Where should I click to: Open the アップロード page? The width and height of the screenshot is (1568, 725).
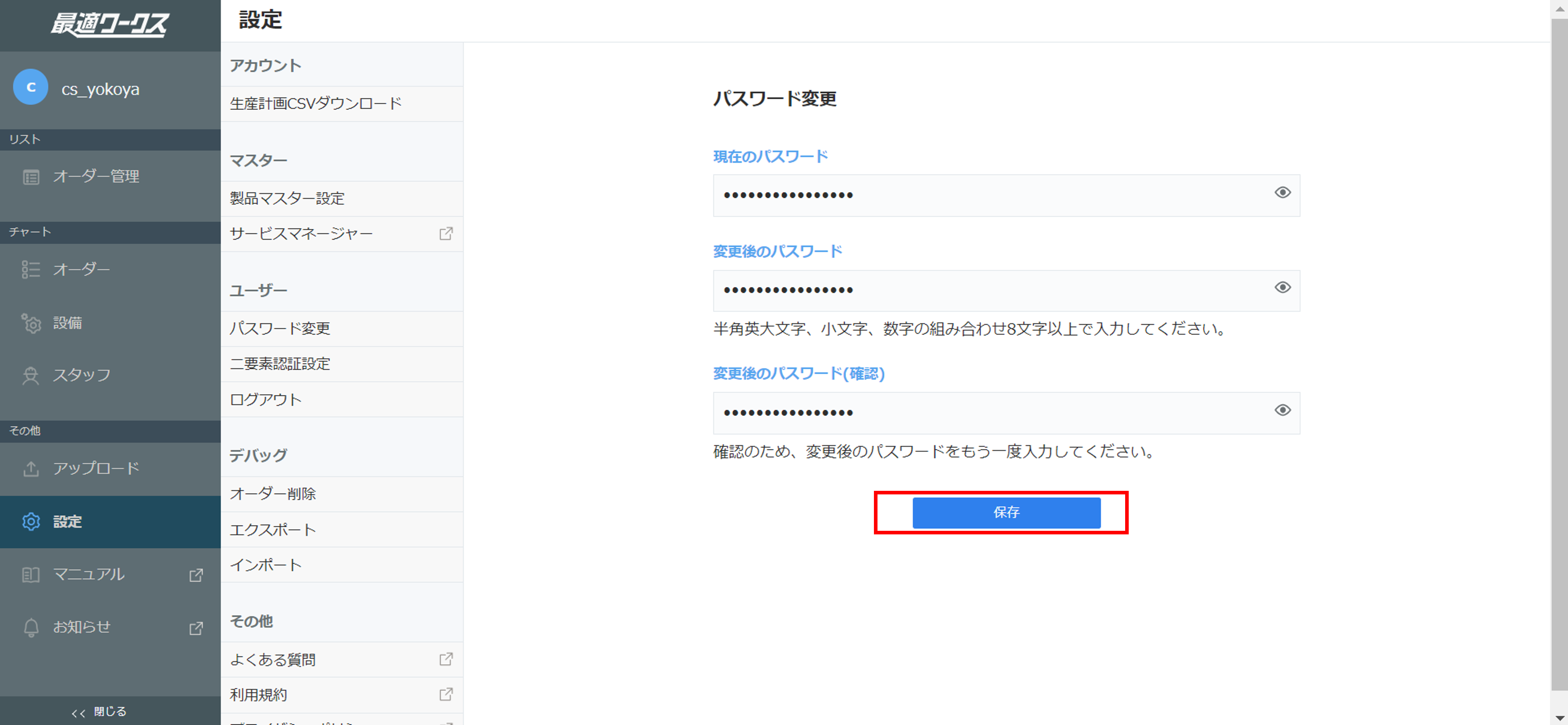click(110, 469)
